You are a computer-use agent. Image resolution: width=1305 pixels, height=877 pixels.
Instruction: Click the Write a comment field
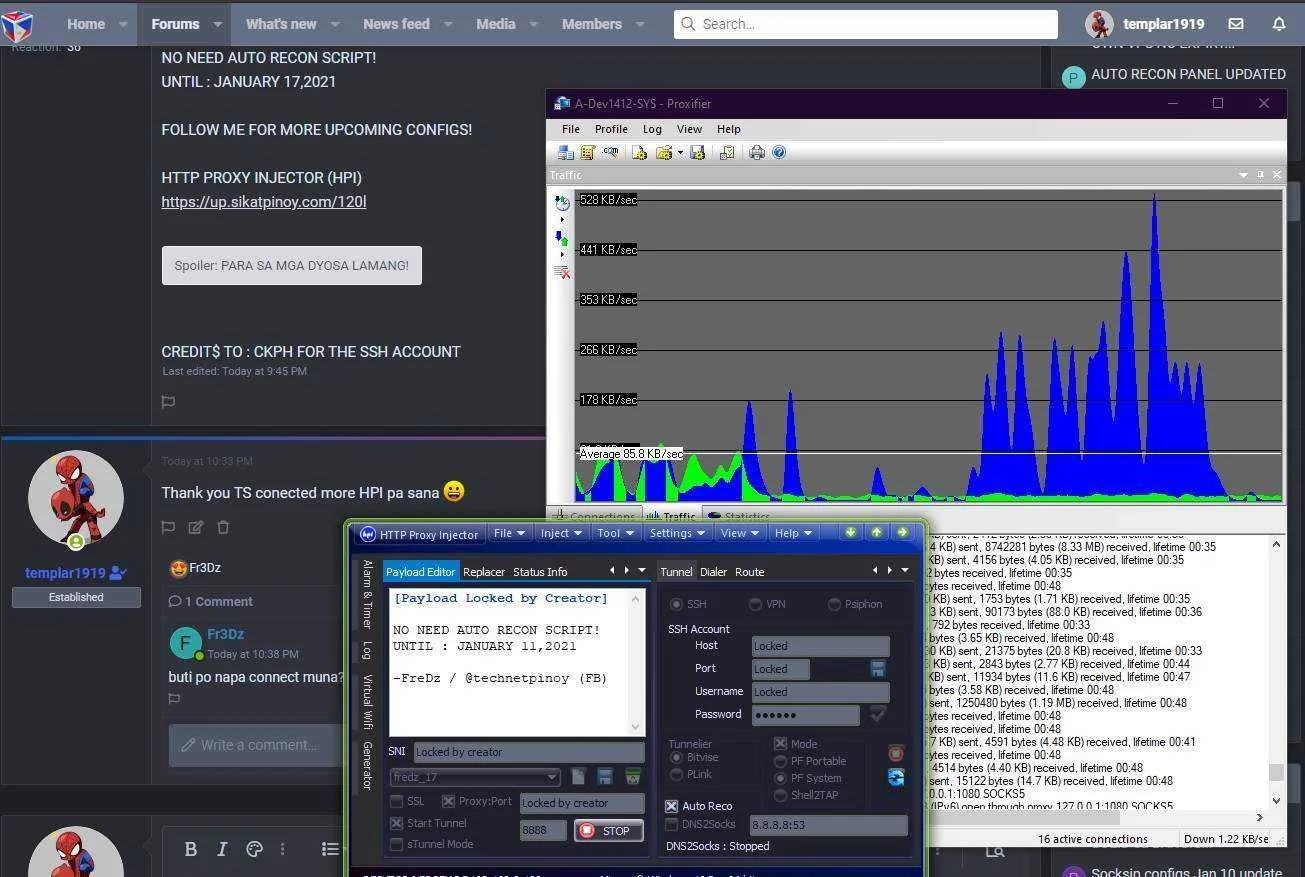(256, 745)
